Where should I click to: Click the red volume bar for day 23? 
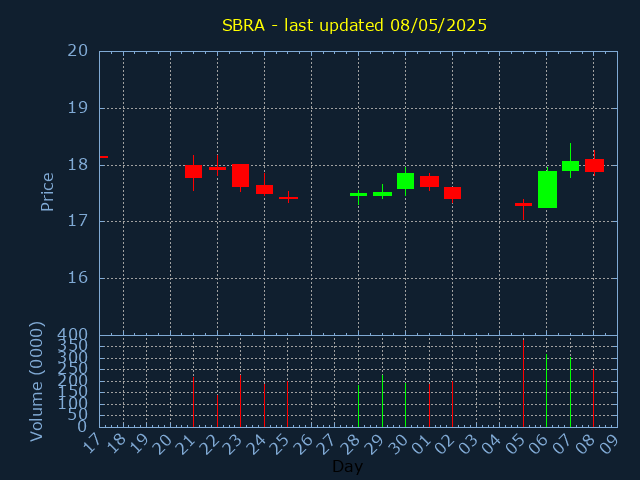point(240,401)
